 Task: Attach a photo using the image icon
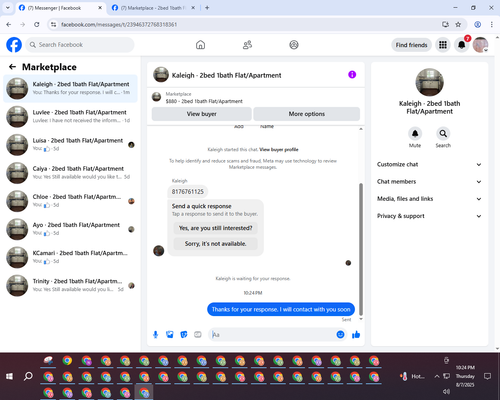pyautogui.click(x=170, y=335)
